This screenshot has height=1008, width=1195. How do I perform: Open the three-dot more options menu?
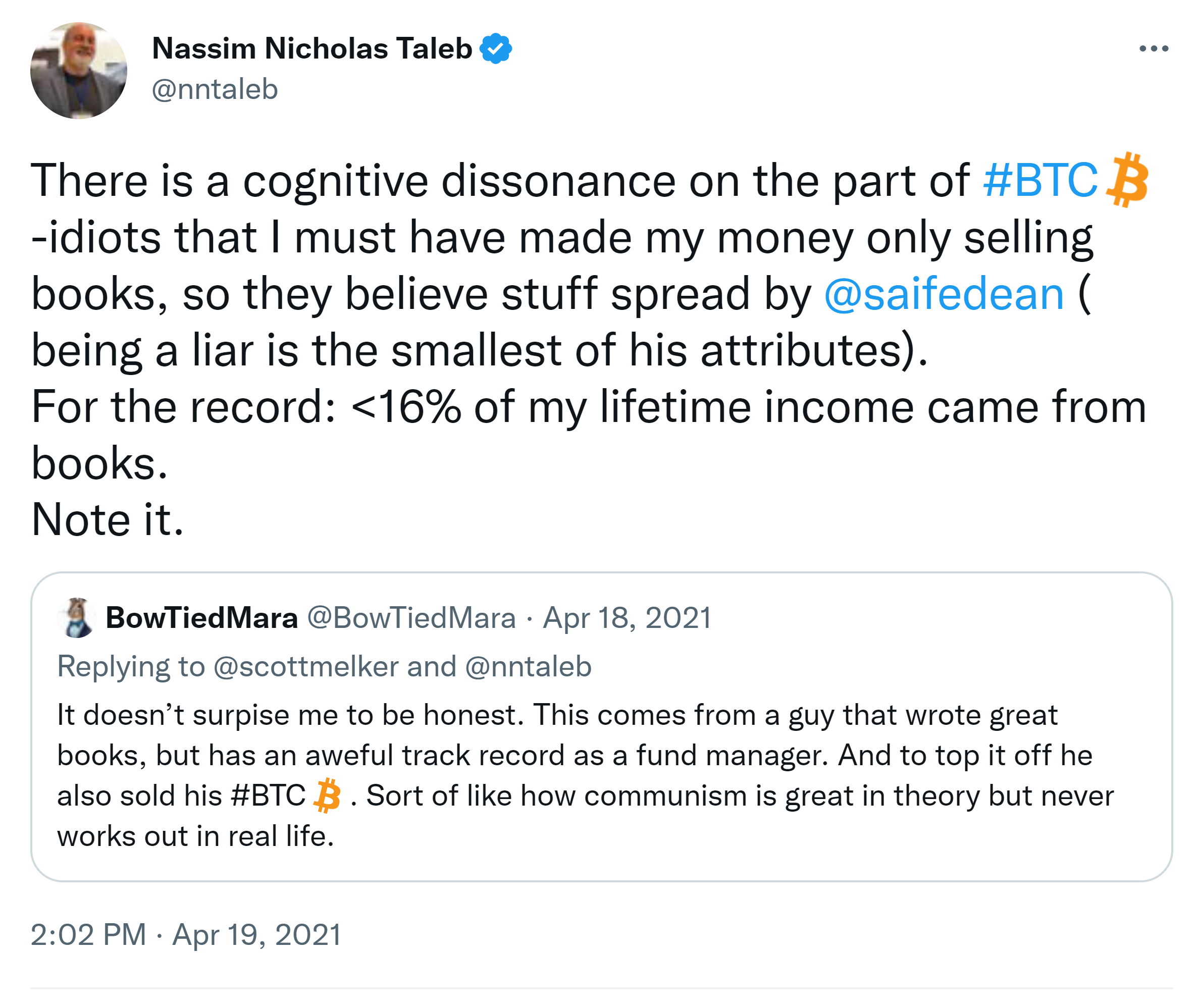pyautogui.click(x=1153, y=48)
